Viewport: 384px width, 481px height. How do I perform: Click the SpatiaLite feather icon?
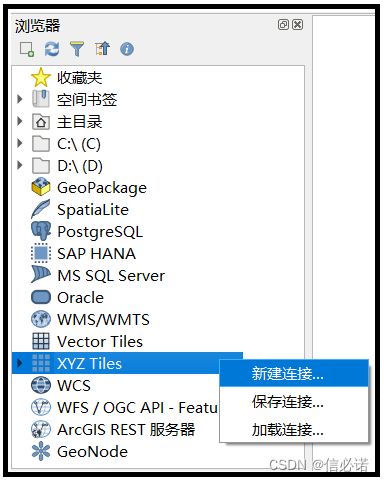pyautogui.click(x=41, y=209)
